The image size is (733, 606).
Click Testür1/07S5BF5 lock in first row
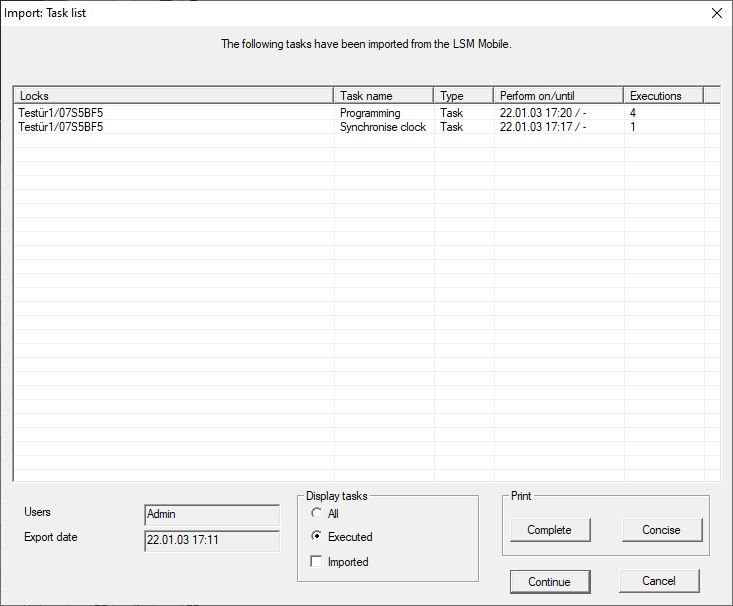point(60,113)
